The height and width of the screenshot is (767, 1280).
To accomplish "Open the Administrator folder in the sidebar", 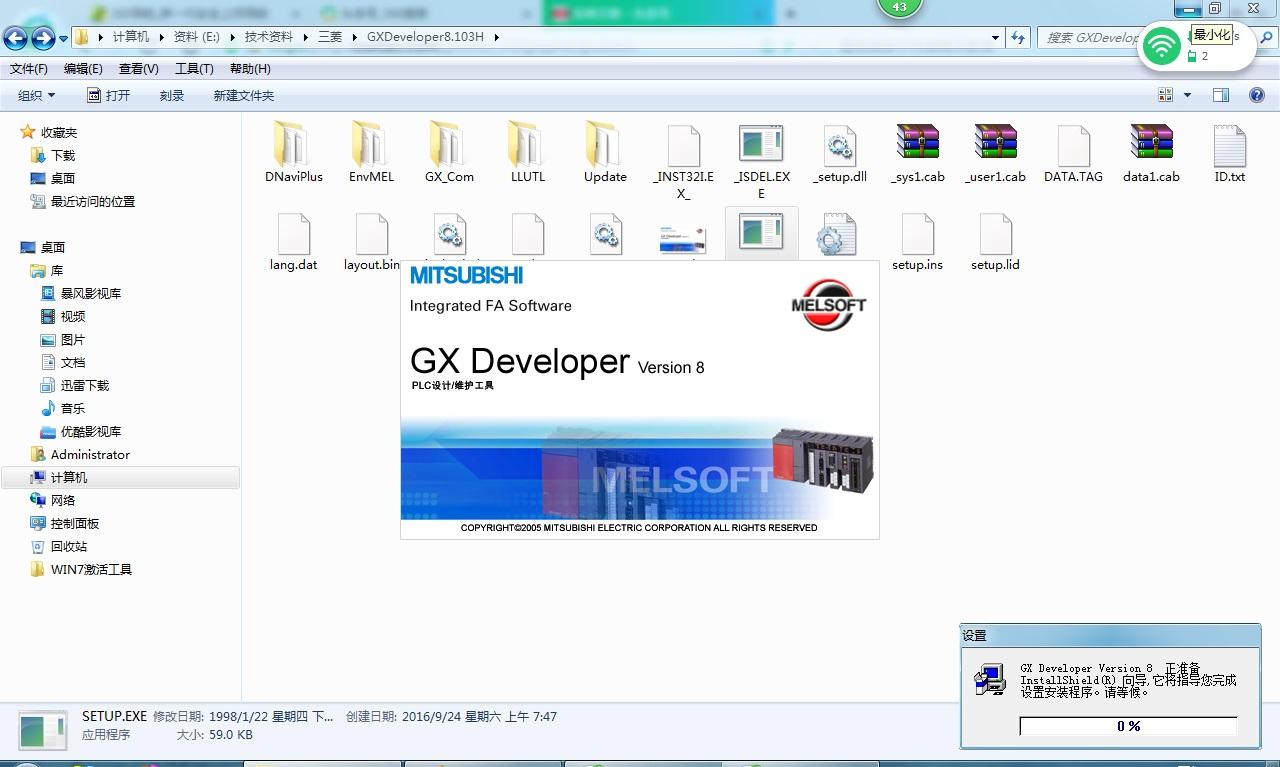I will pos(90,454).
